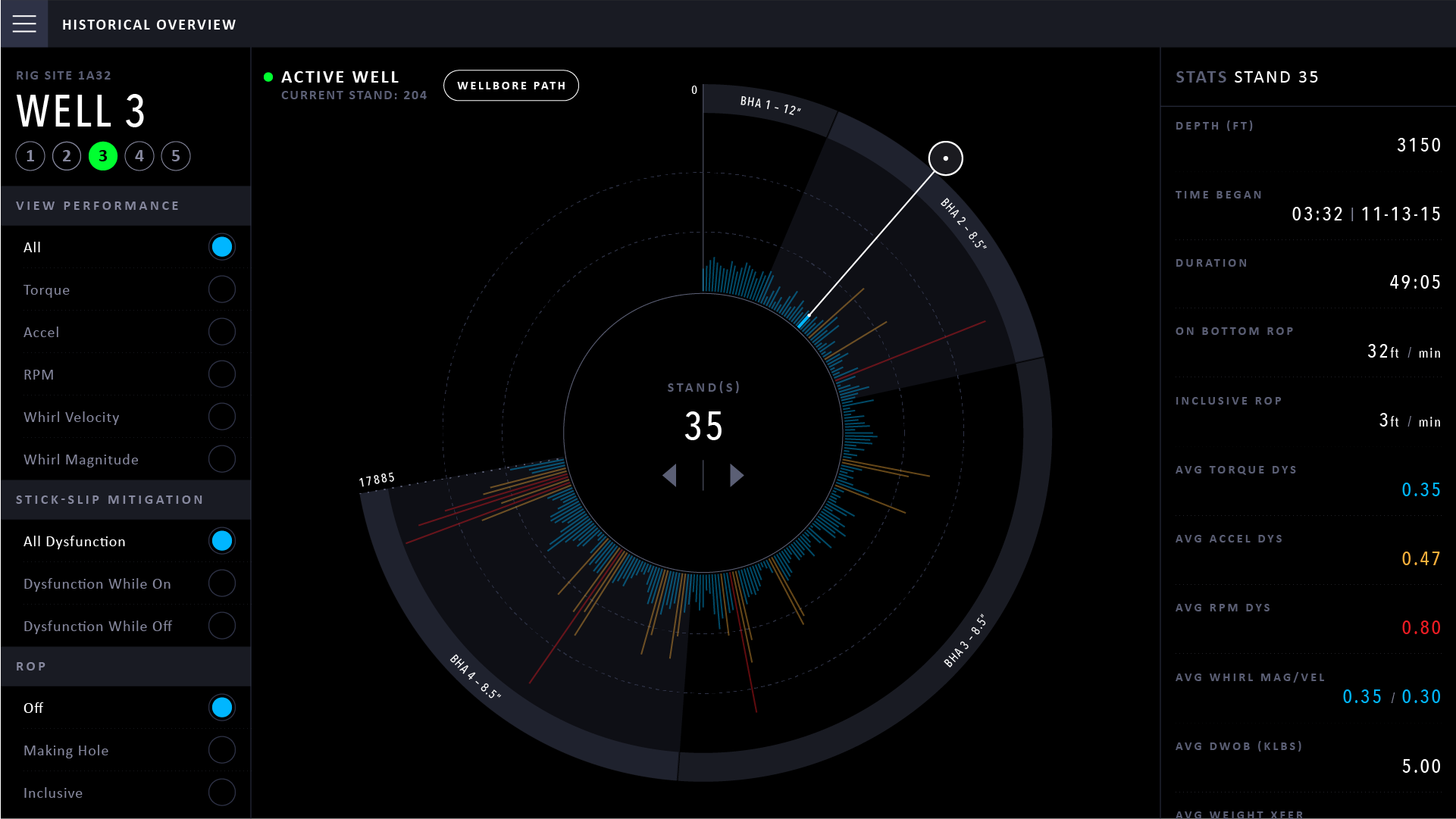Choose Dysfunction While On option
Screen dimensions: 1456x819
click(x=221, y=583)
